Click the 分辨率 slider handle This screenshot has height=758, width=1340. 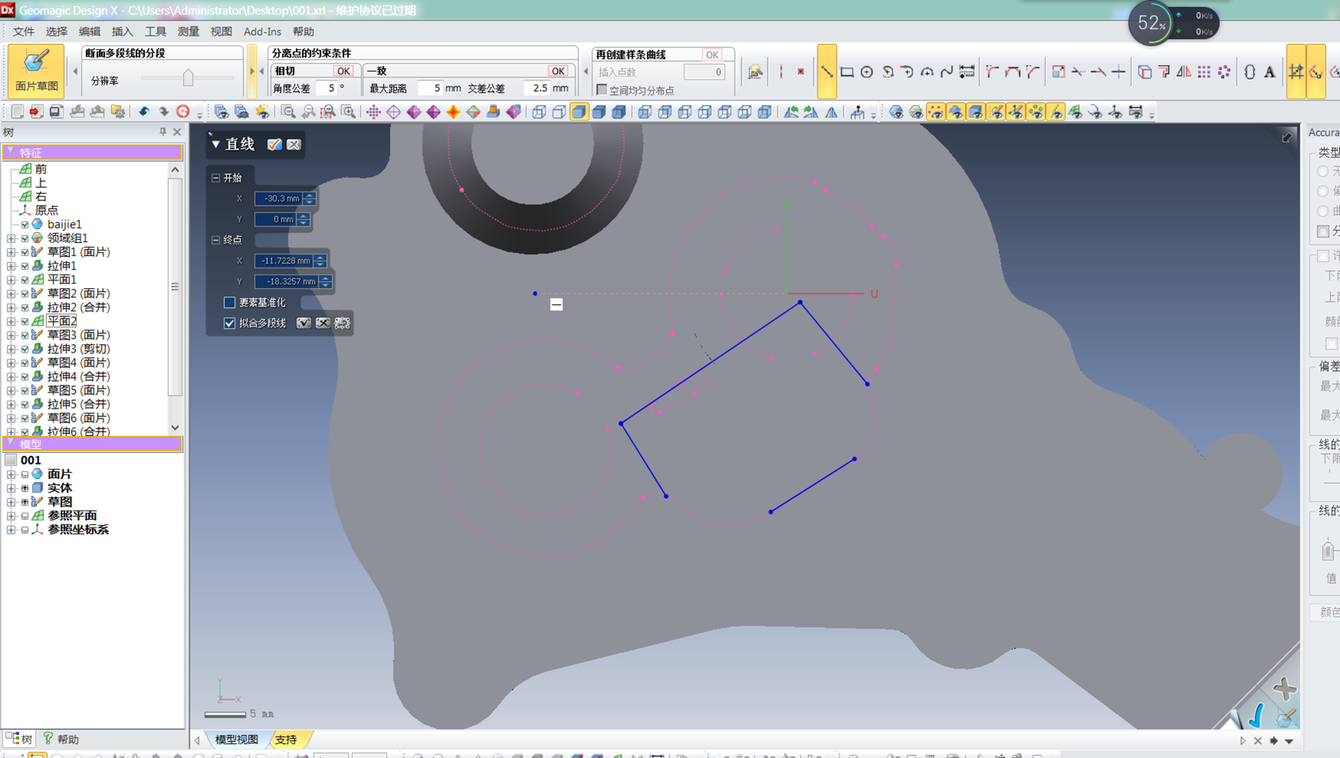pos(188,78)
